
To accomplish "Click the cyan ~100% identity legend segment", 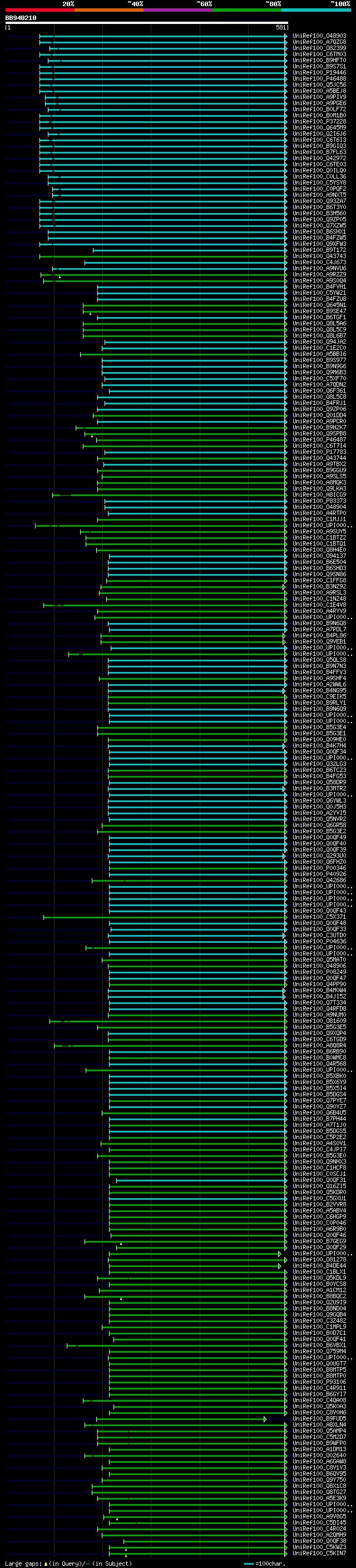I will pyautogui.click(x=317, y=10).
